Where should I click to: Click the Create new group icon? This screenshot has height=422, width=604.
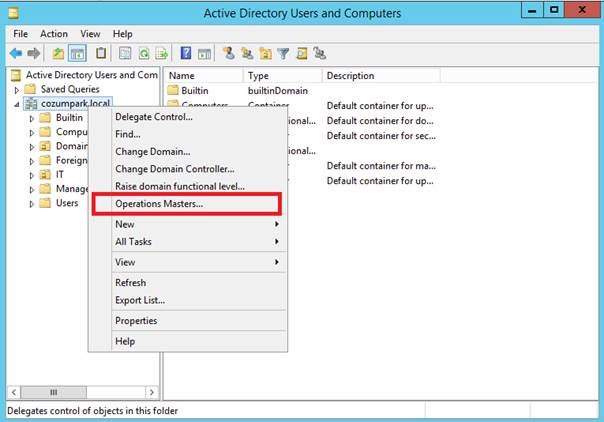(x=247, y=54)
